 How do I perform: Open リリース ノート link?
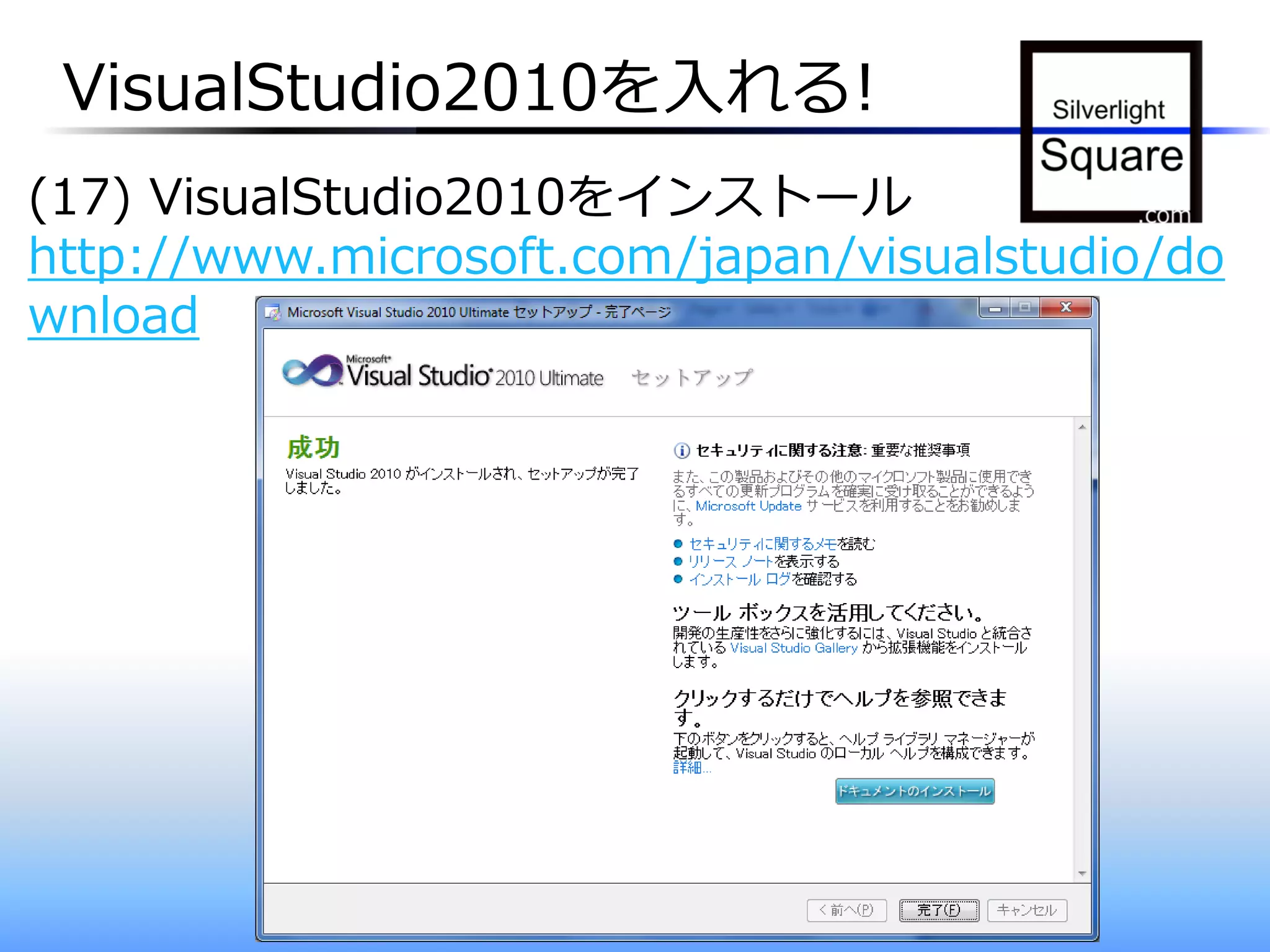coord(731,562)
